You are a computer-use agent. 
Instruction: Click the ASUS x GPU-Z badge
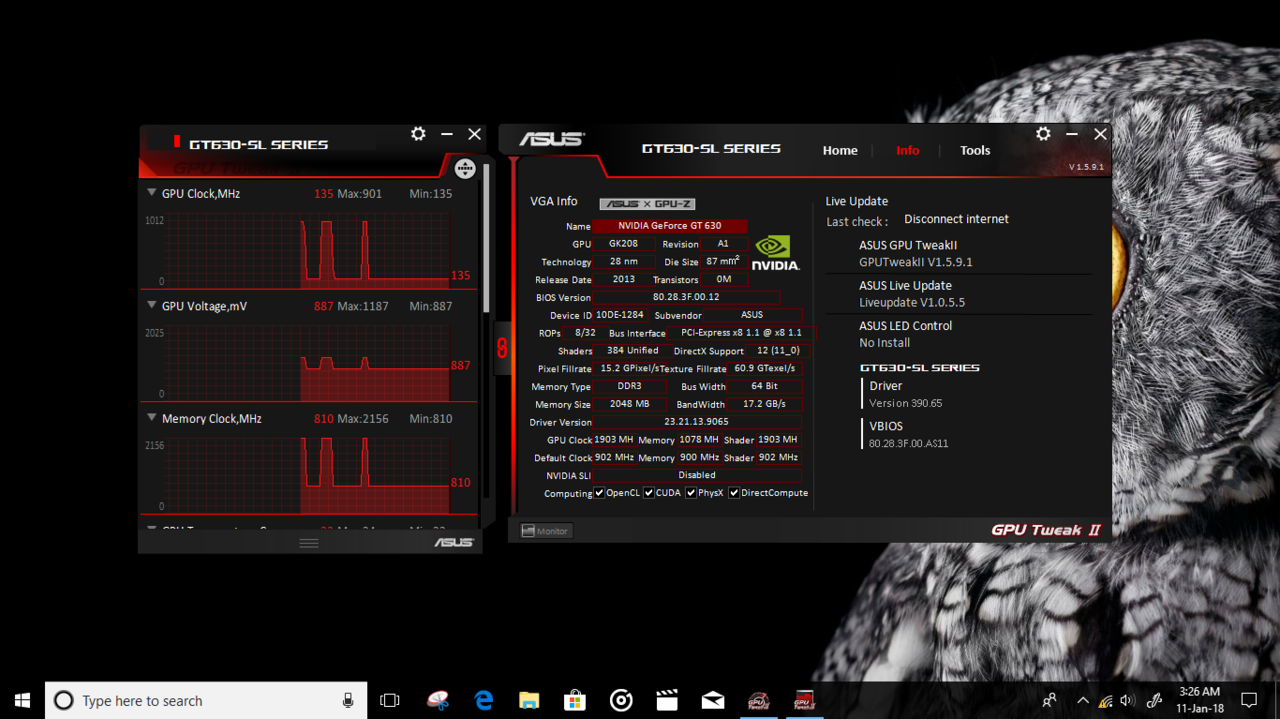tap(647, 204)
